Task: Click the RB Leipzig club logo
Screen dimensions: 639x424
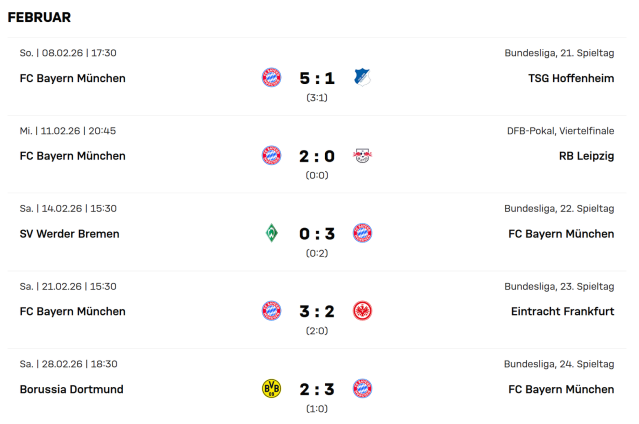Action: tap(362, 155)
